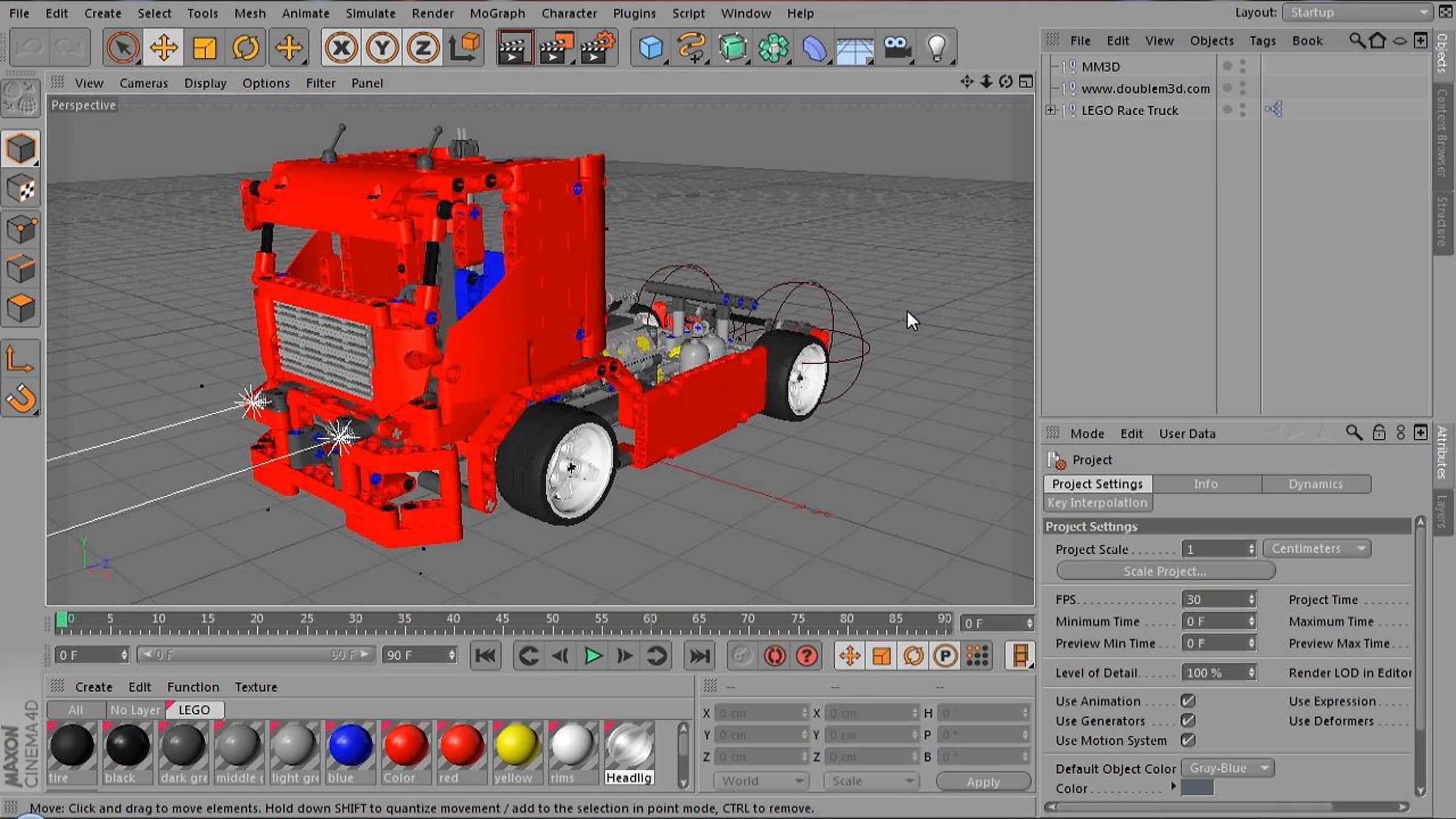
Task: Click the Make Editable icon in left toolbar
Action: (21, 99)
